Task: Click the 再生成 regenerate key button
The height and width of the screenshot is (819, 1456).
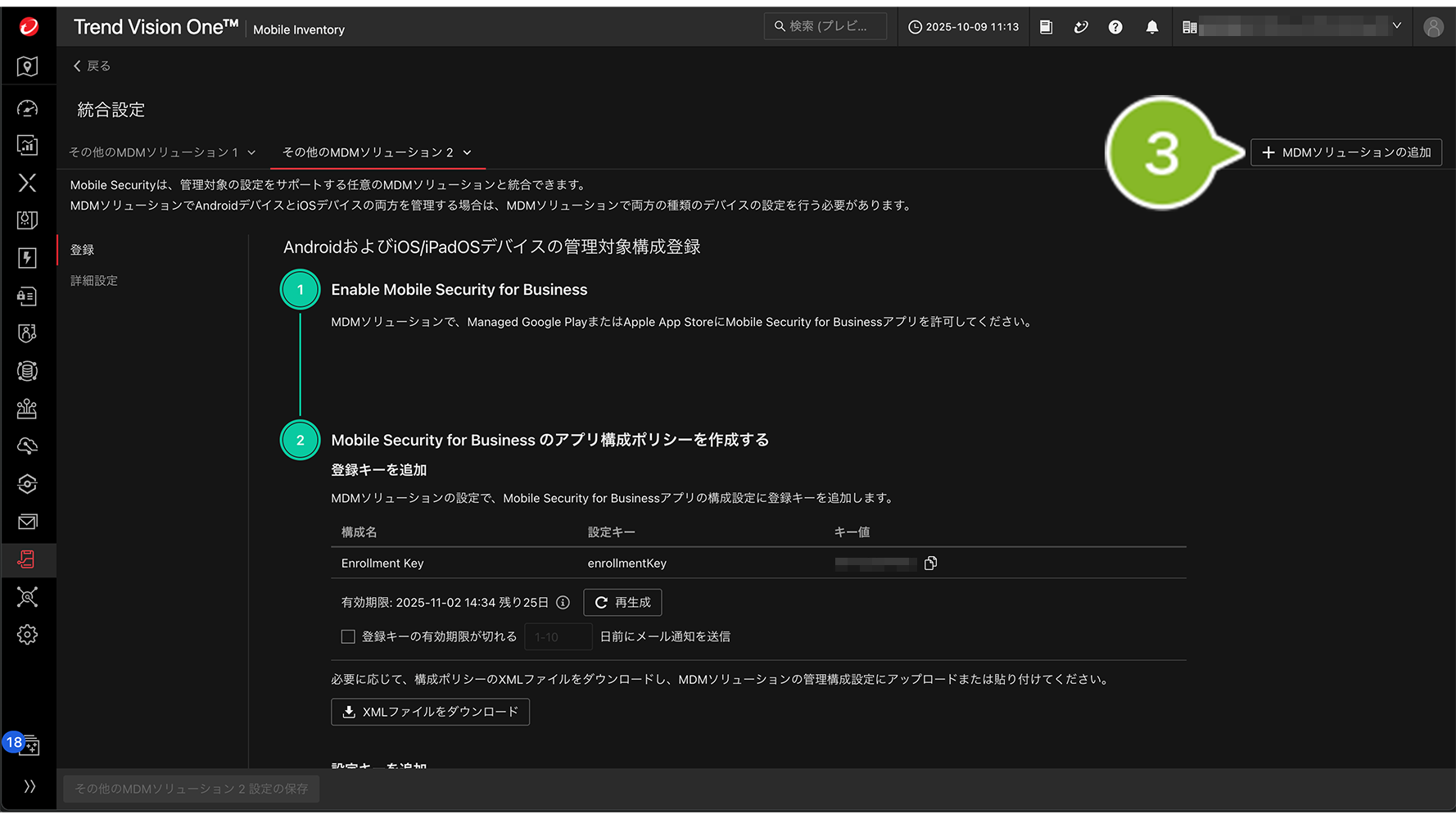Action: pos(622,603)
